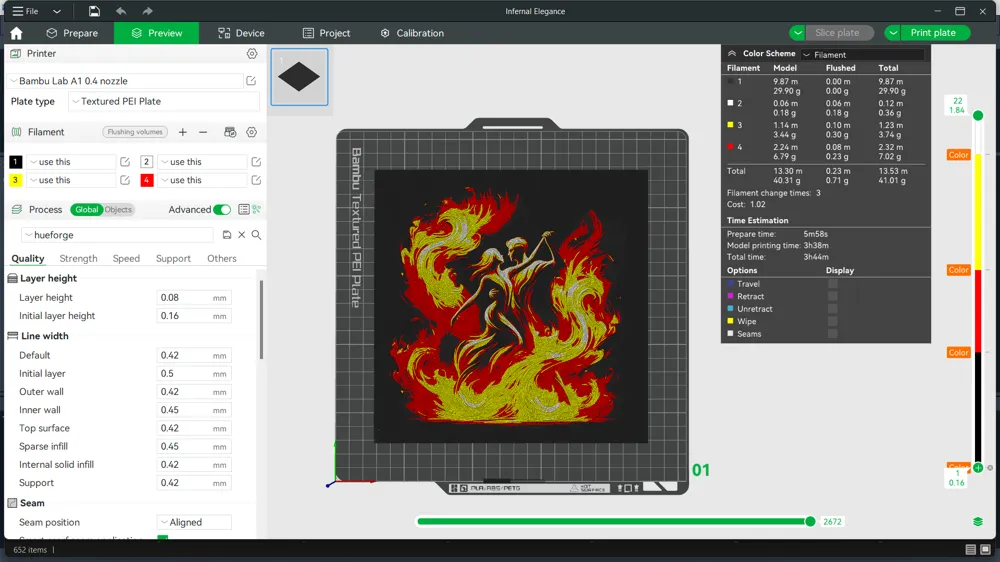1000x562 pixels.
Task: Add a filament with plus icon
Action: pos(182,132)
